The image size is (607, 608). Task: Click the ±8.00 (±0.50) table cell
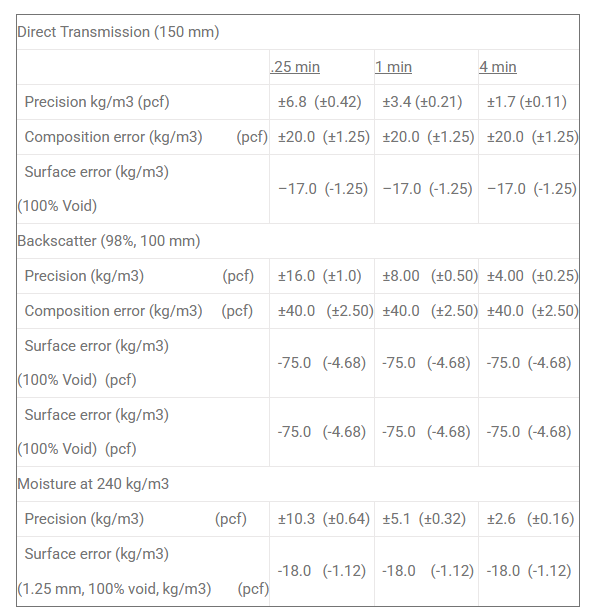(x=426, y=276)
